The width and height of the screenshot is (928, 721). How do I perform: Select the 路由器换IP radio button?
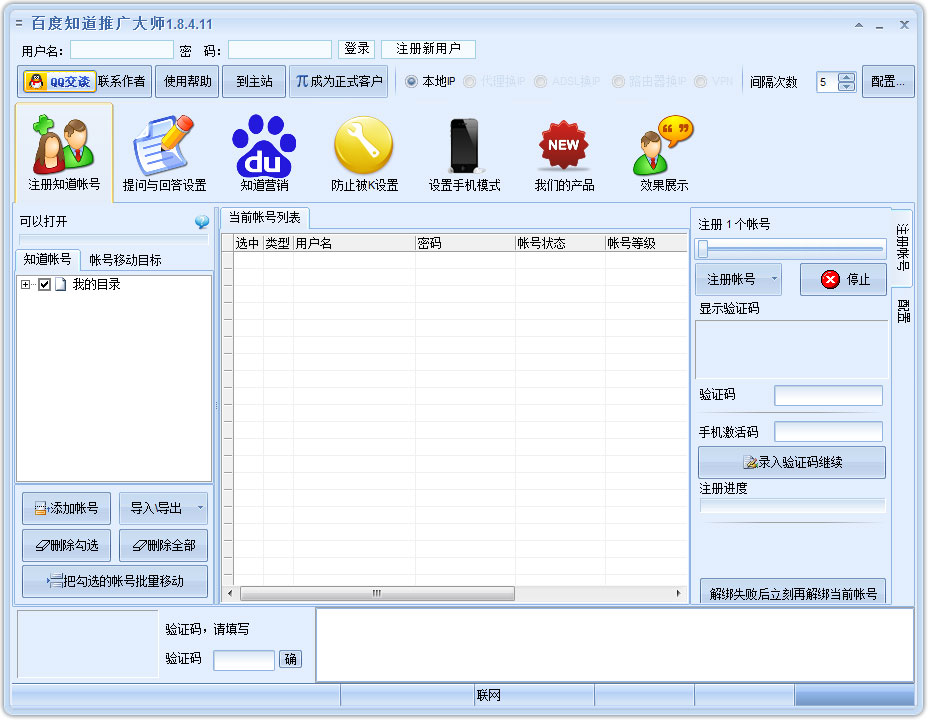point(618,81)
